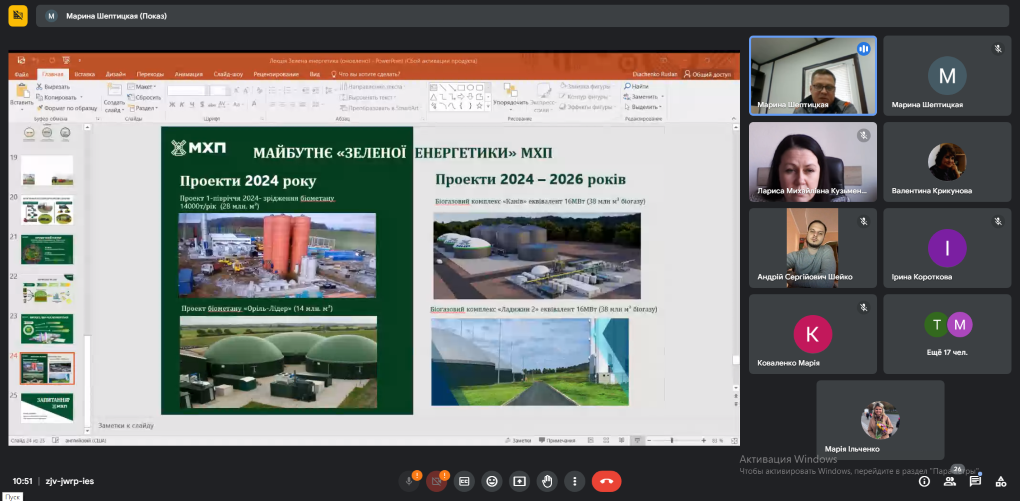
Task: Select slide 19 thumbnail
Action: pos(47,170)
